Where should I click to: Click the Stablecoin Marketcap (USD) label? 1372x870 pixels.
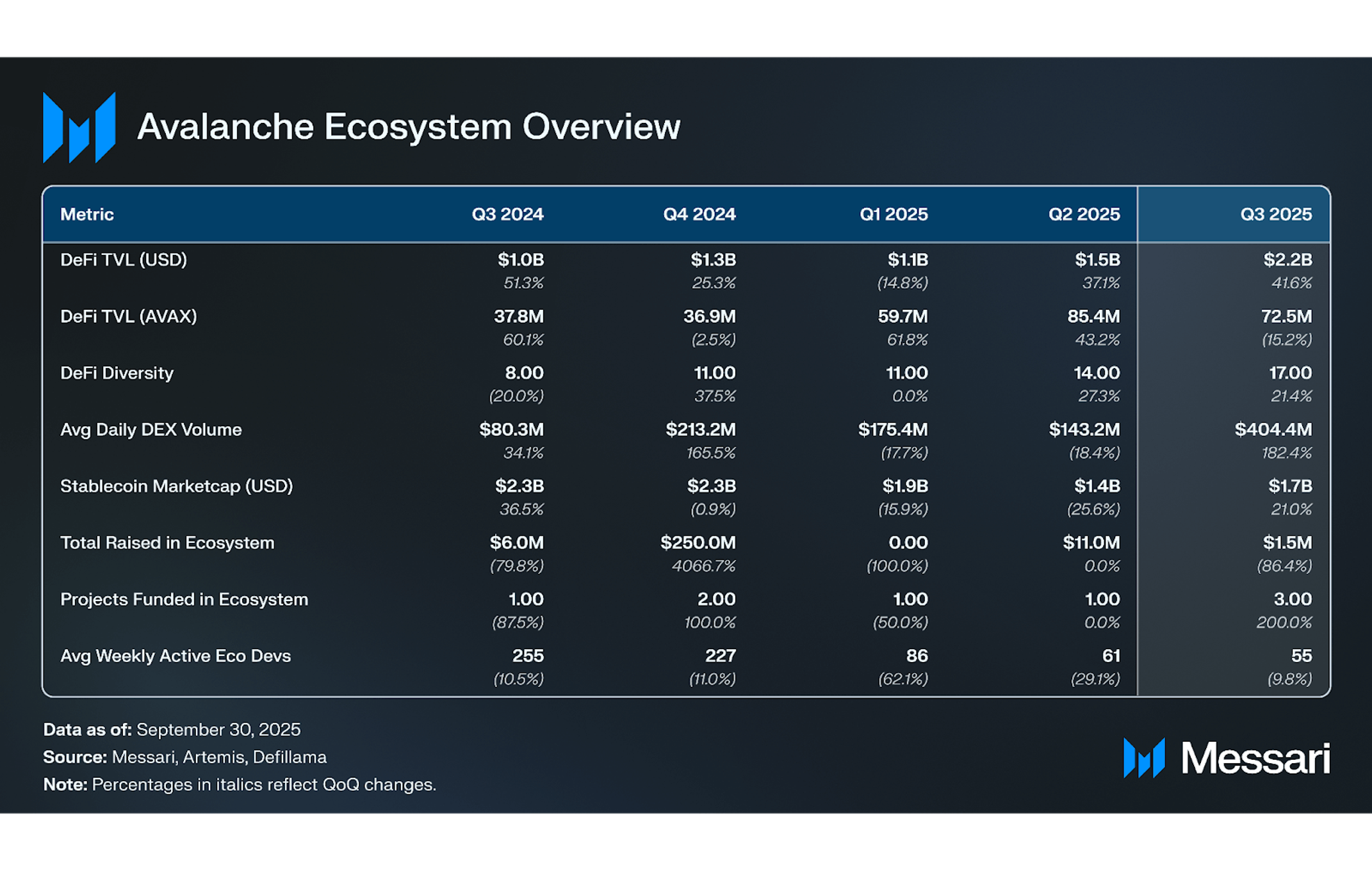pyautogui.click(x=177, y=486)
